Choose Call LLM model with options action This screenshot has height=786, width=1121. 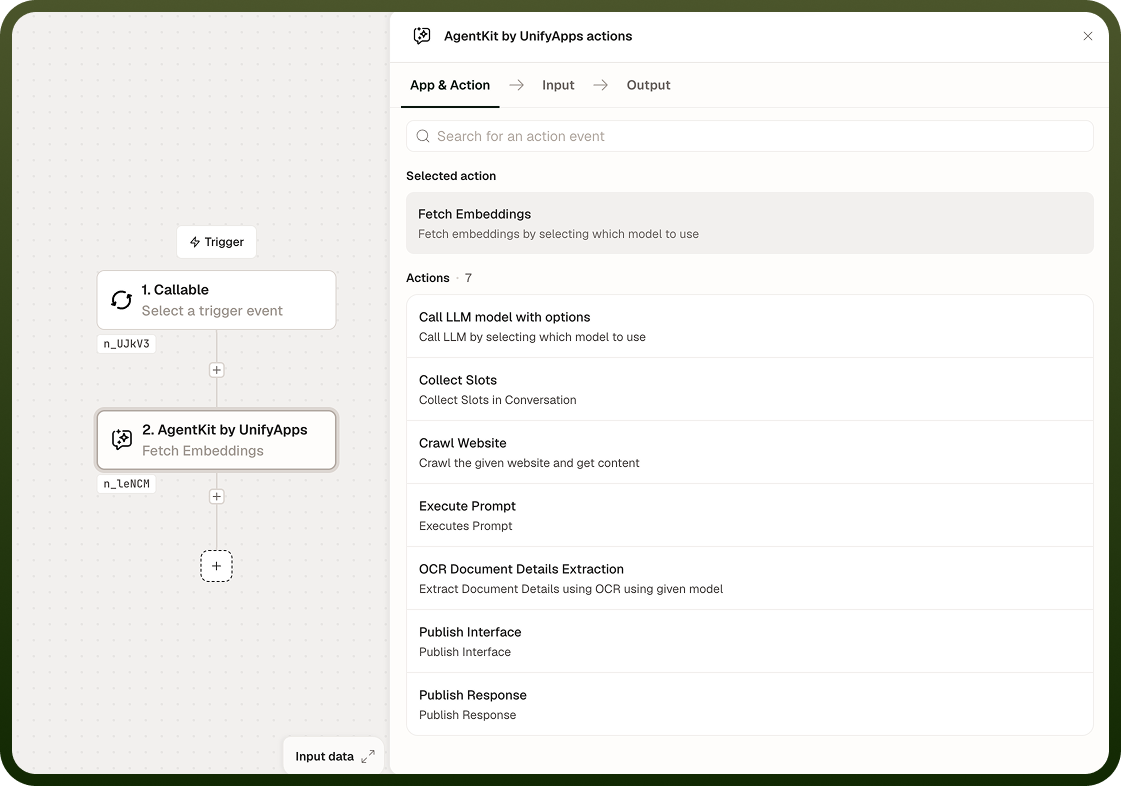(749, 326)
